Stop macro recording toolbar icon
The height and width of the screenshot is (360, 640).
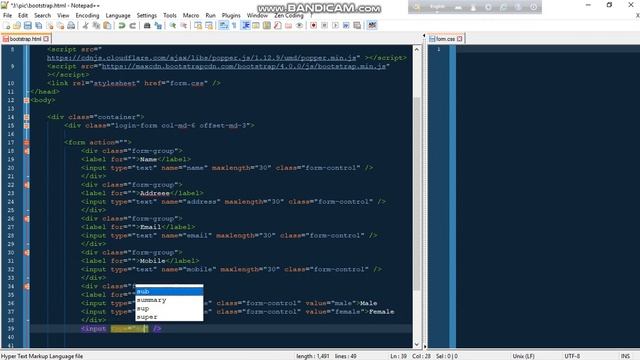click(324, 25)
